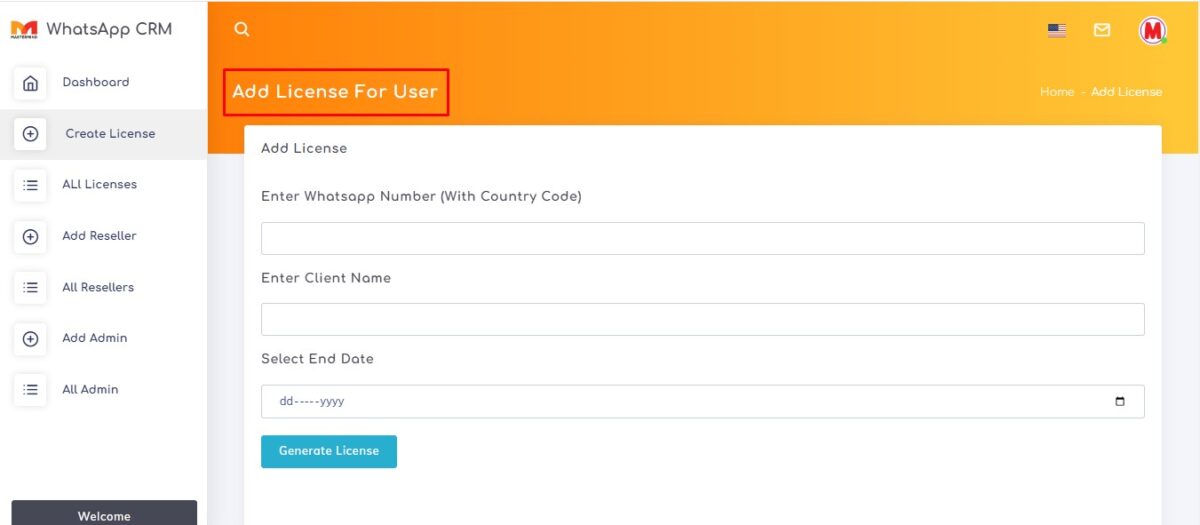Open the Add Admin menu item
This screenshot has width=1200, height=525.
pos(95,339)
